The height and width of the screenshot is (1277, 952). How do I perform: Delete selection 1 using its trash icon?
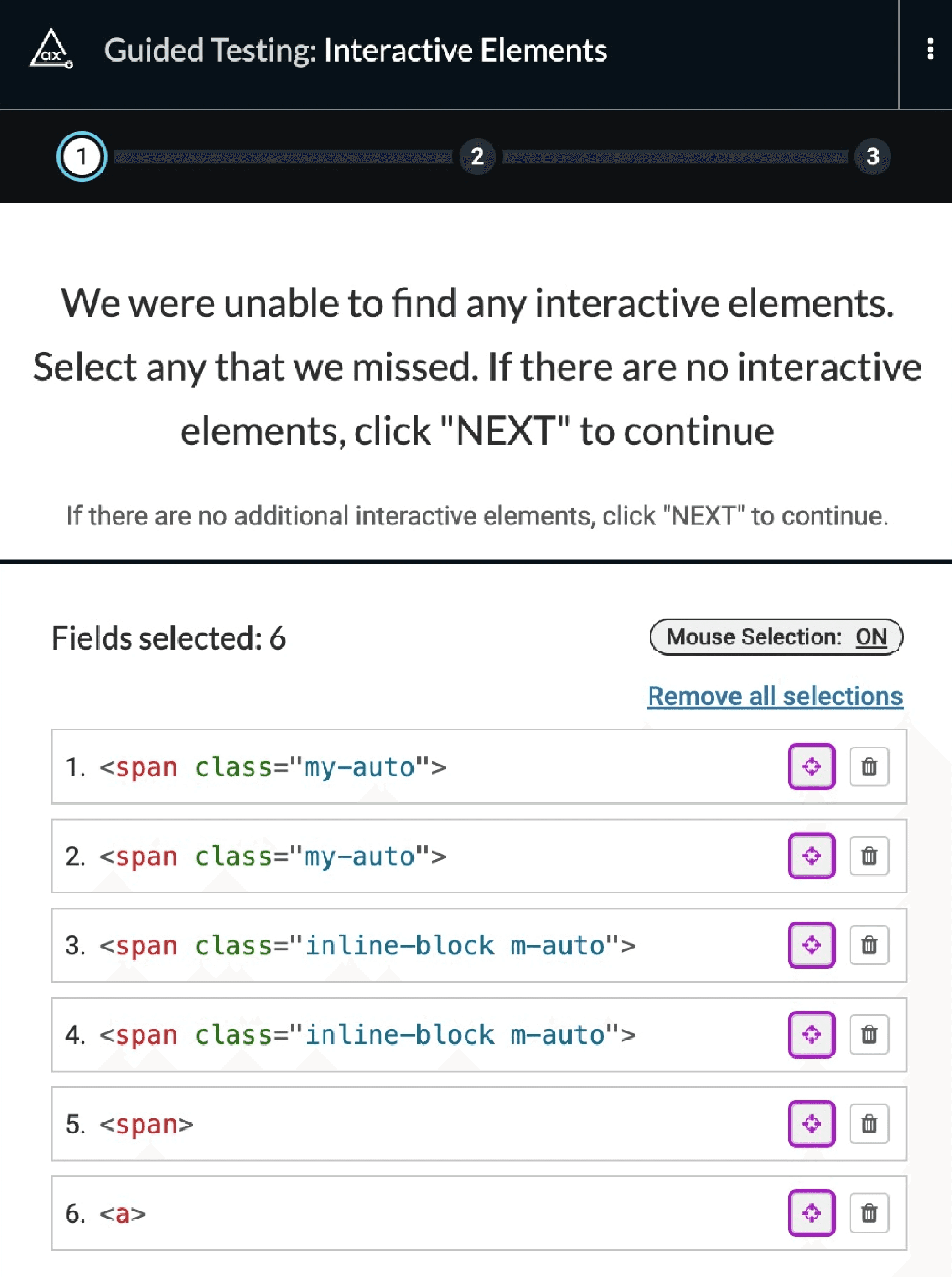pos(869,766)
